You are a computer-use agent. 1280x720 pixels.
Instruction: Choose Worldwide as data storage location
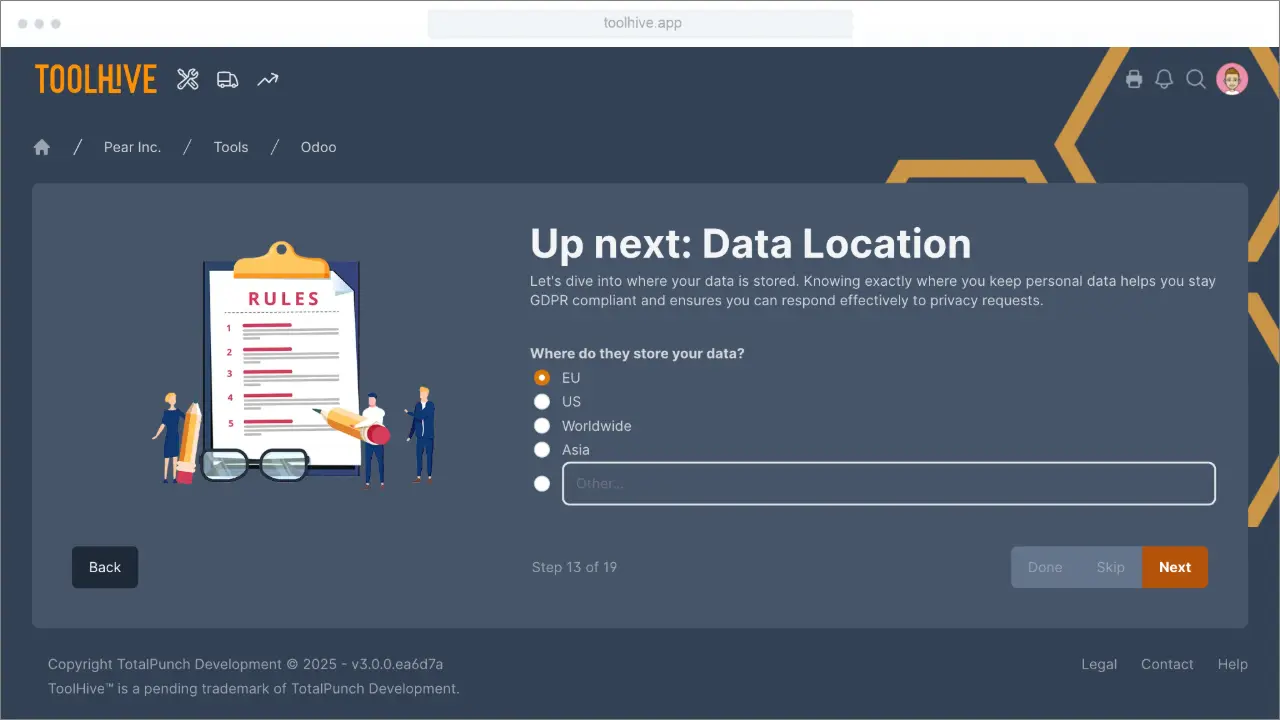click(x=541, y=425)
